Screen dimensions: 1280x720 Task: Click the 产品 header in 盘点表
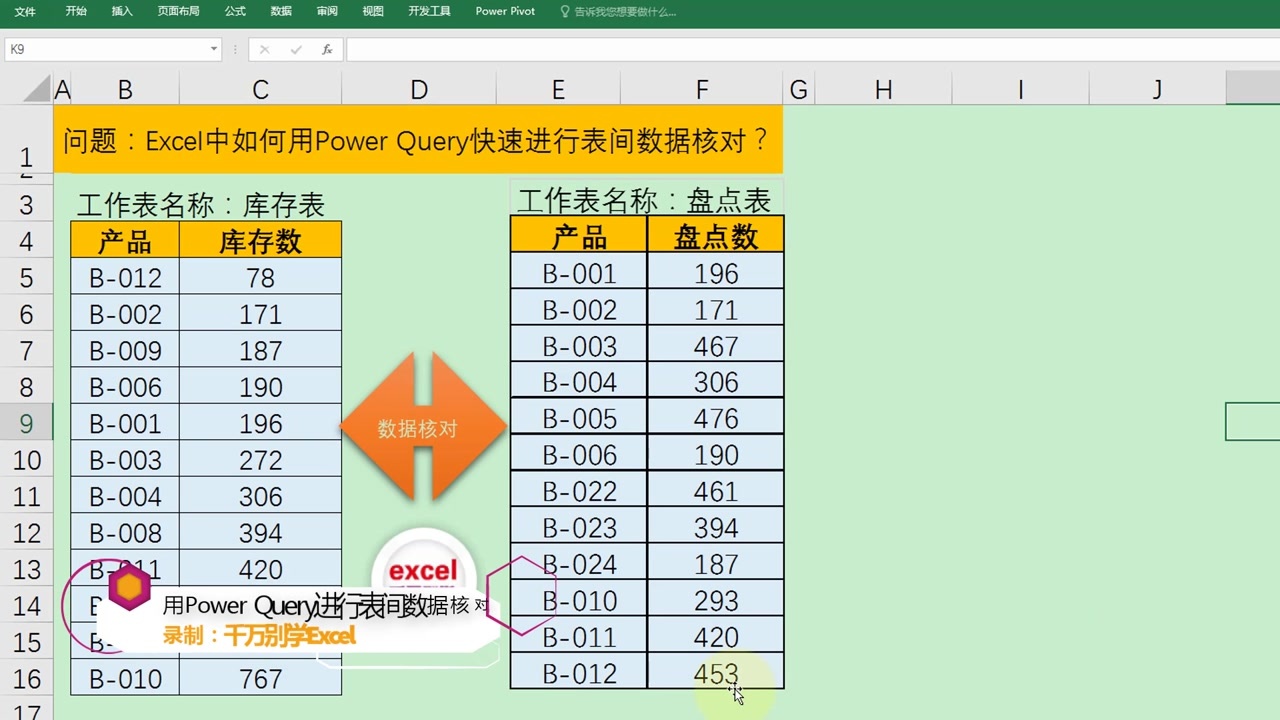tap(579, 237)
